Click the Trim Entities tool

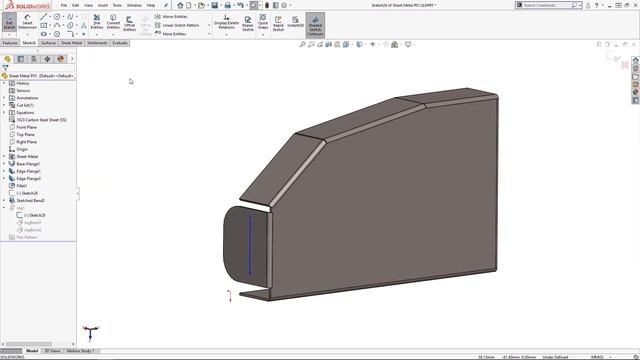click(x=97, y=22)
